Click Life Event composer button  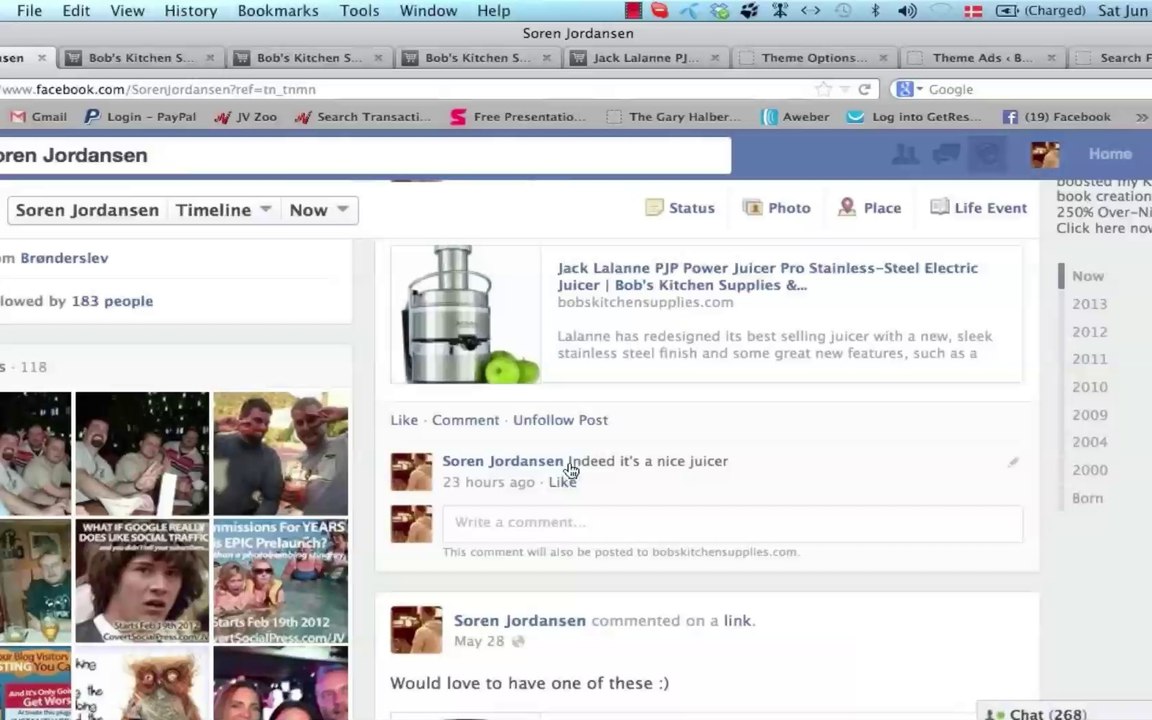[978, 208]
